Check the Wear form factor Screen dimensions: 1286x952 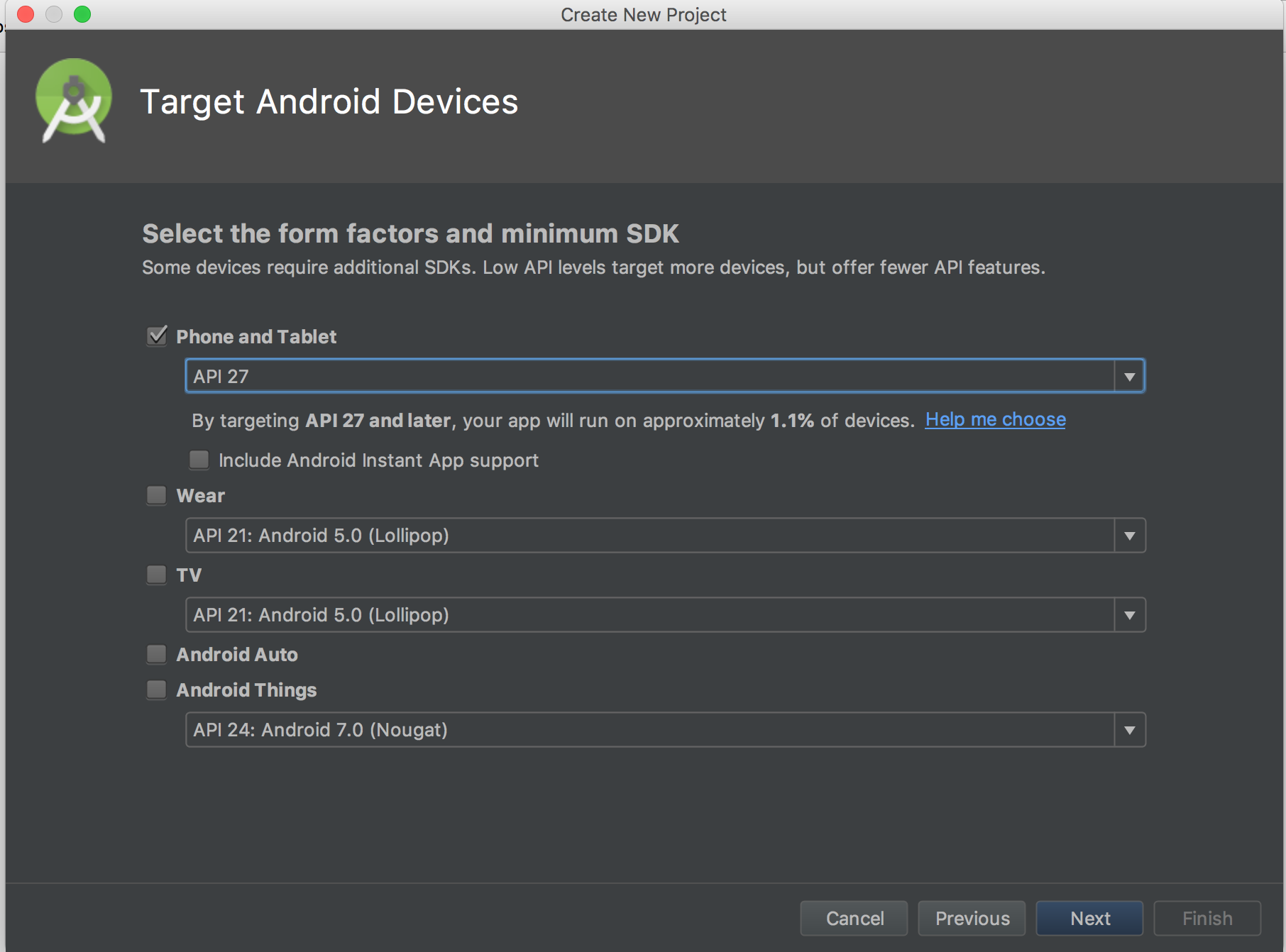pos(156,495)
